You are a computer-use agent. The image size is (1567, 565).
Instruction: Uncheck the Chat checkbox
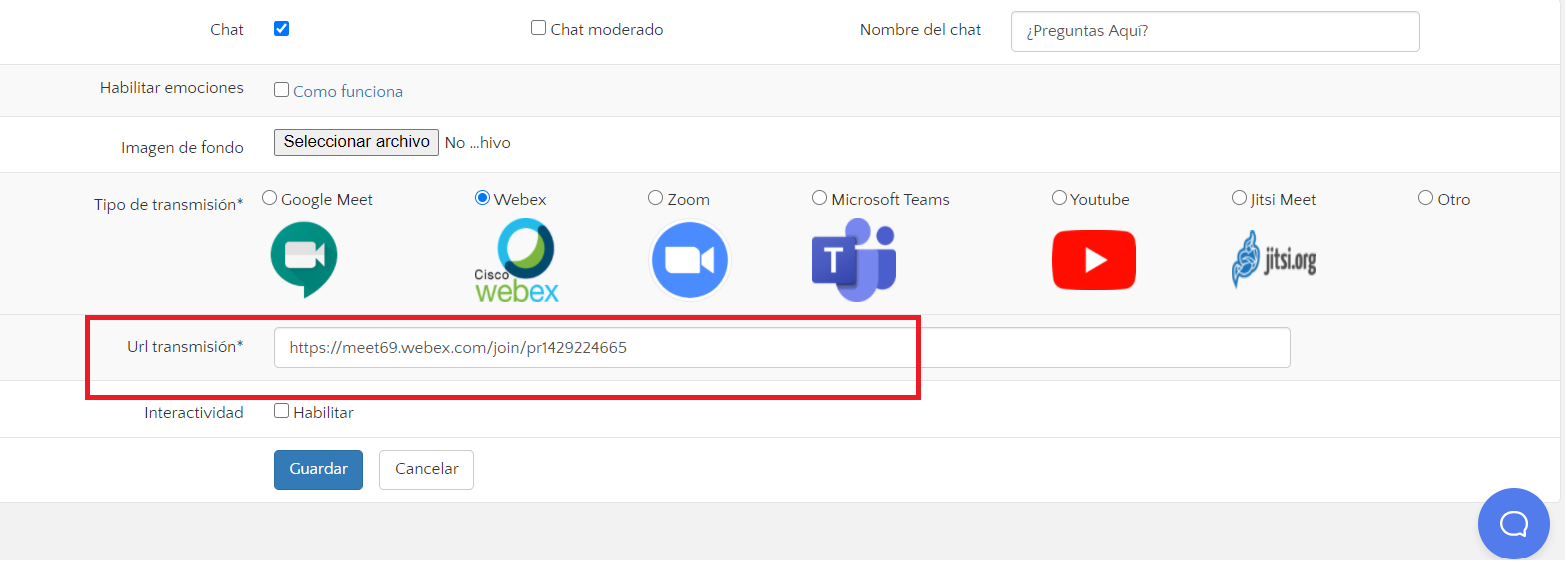tap(282, 29)
